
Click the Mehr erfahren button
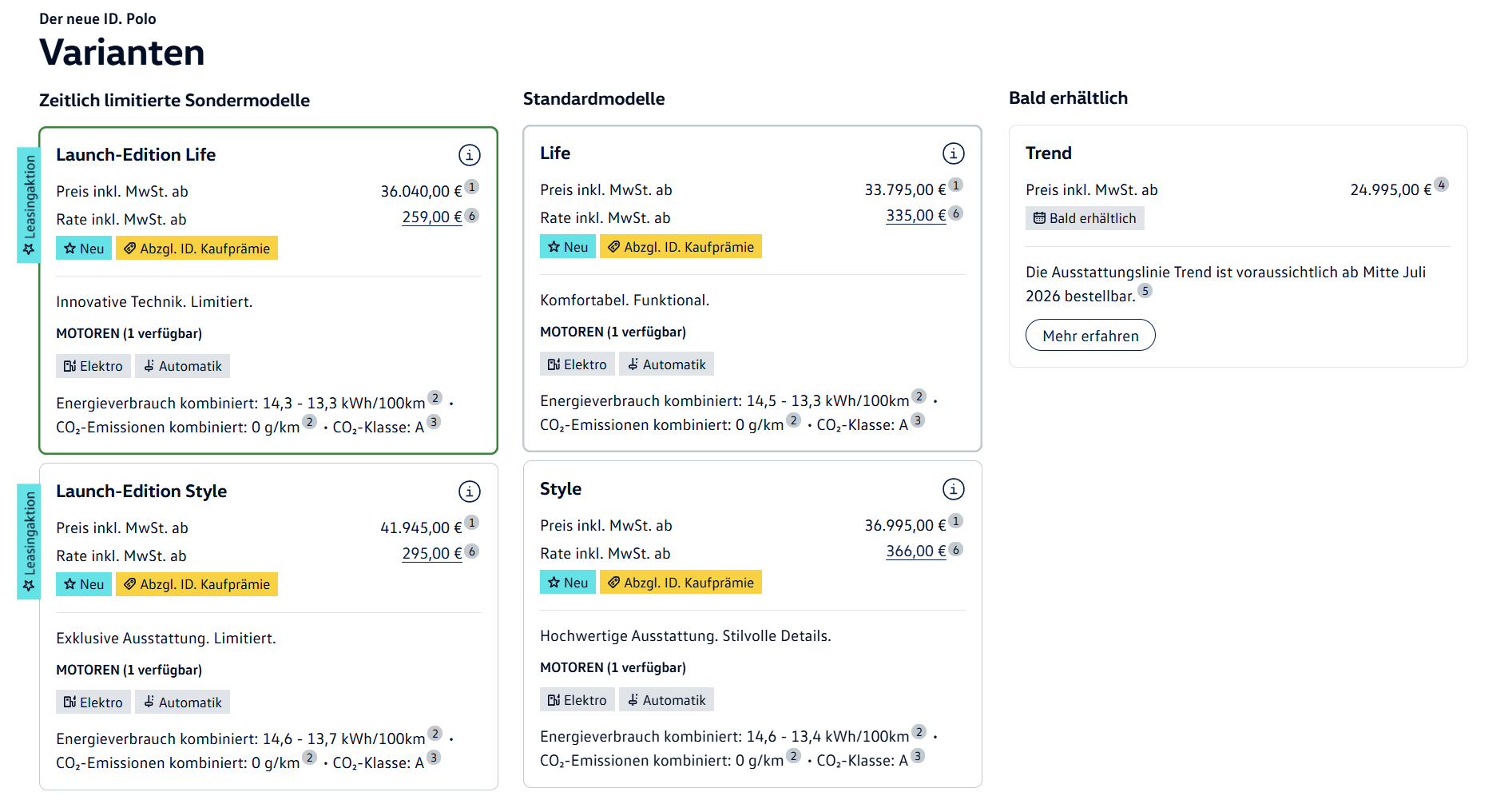pos(1089,336)
